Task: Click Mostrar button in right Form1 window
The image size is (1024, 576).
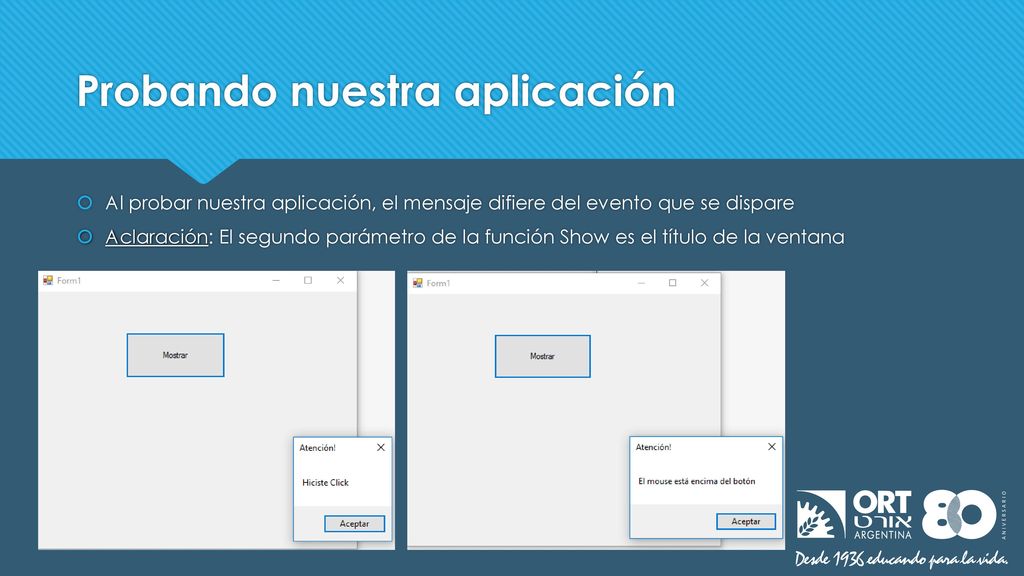Action: 542,357
